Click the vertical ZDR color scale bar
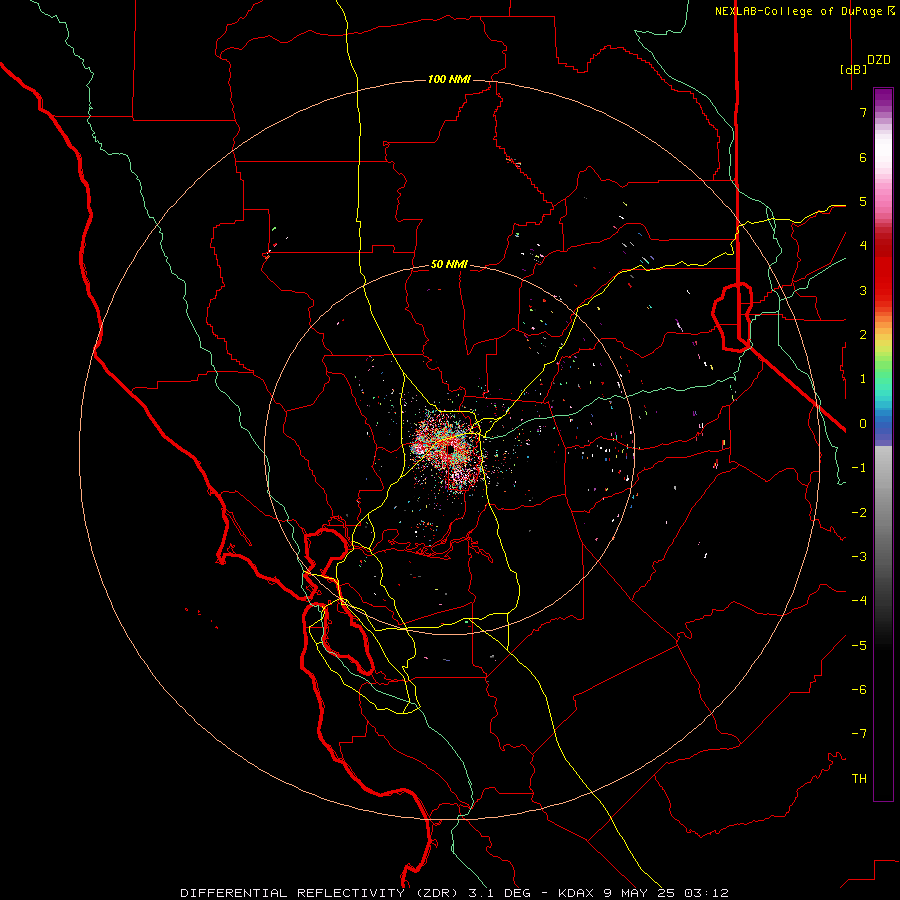The width and height of the screenshot is (900, 900). 883,444
